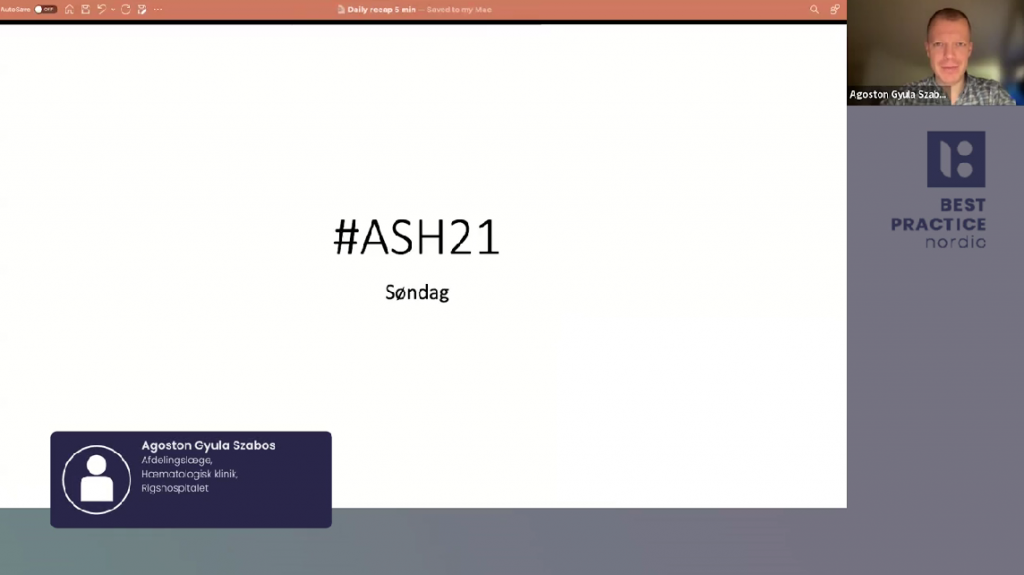Click the speaker avatar icon in name card

click(x=96, y=479)
